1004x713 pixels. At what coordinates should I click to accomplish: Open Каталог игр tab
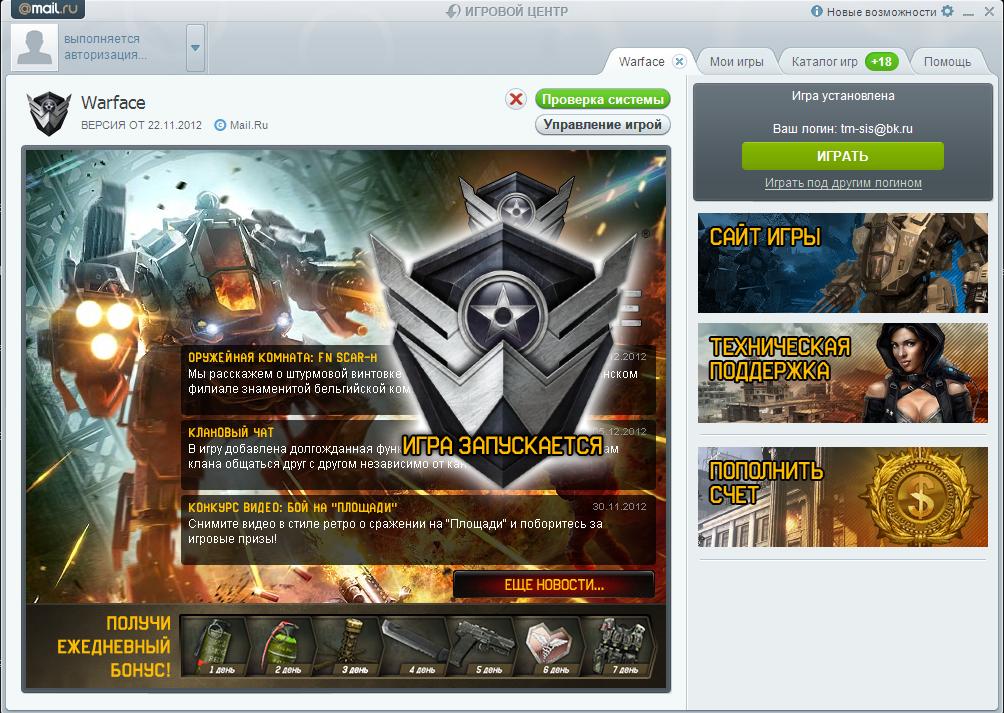click(x=824, y=62)
